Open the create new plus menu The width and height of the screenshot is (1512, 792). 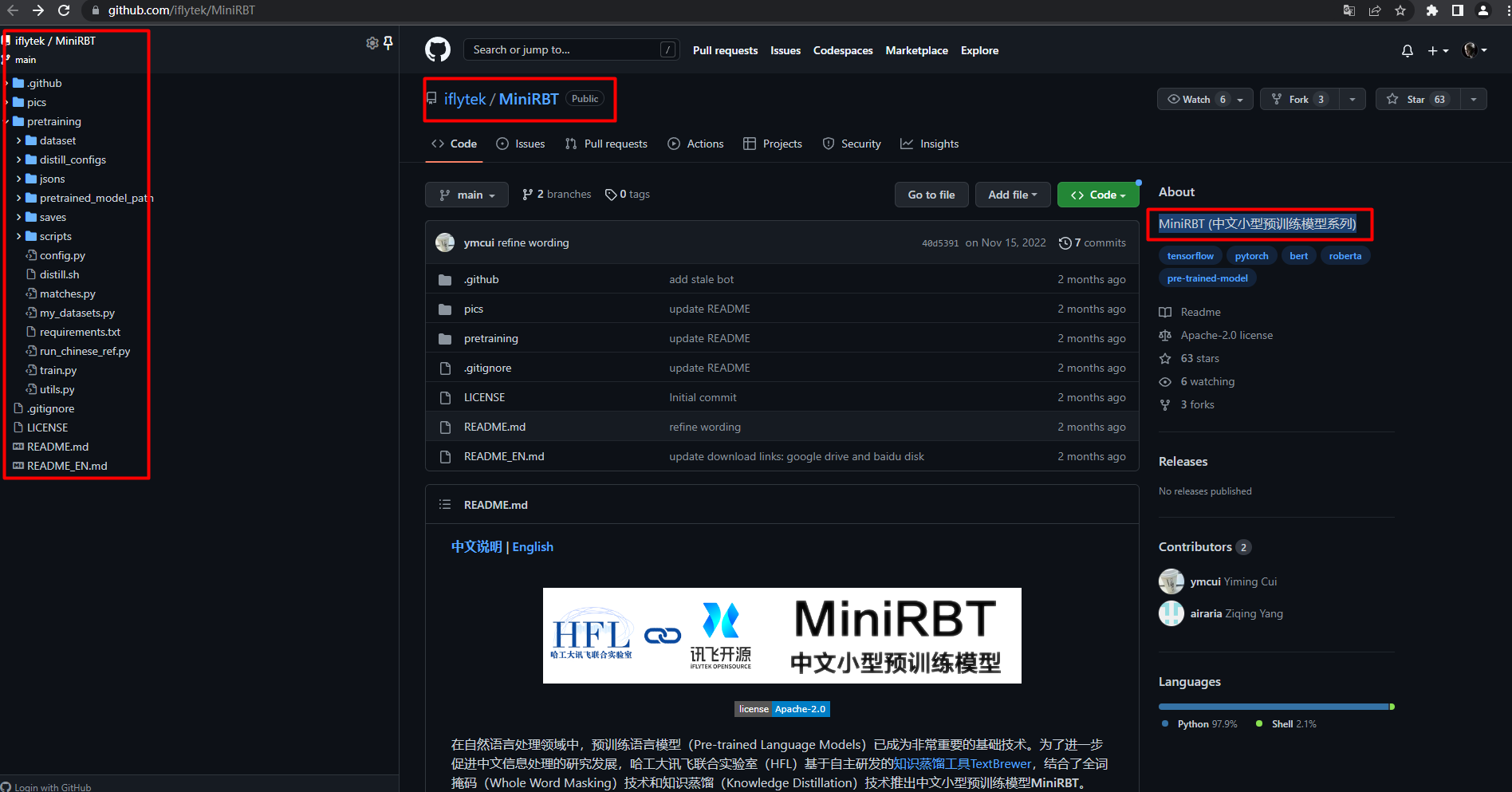[x=1438, y=50]
